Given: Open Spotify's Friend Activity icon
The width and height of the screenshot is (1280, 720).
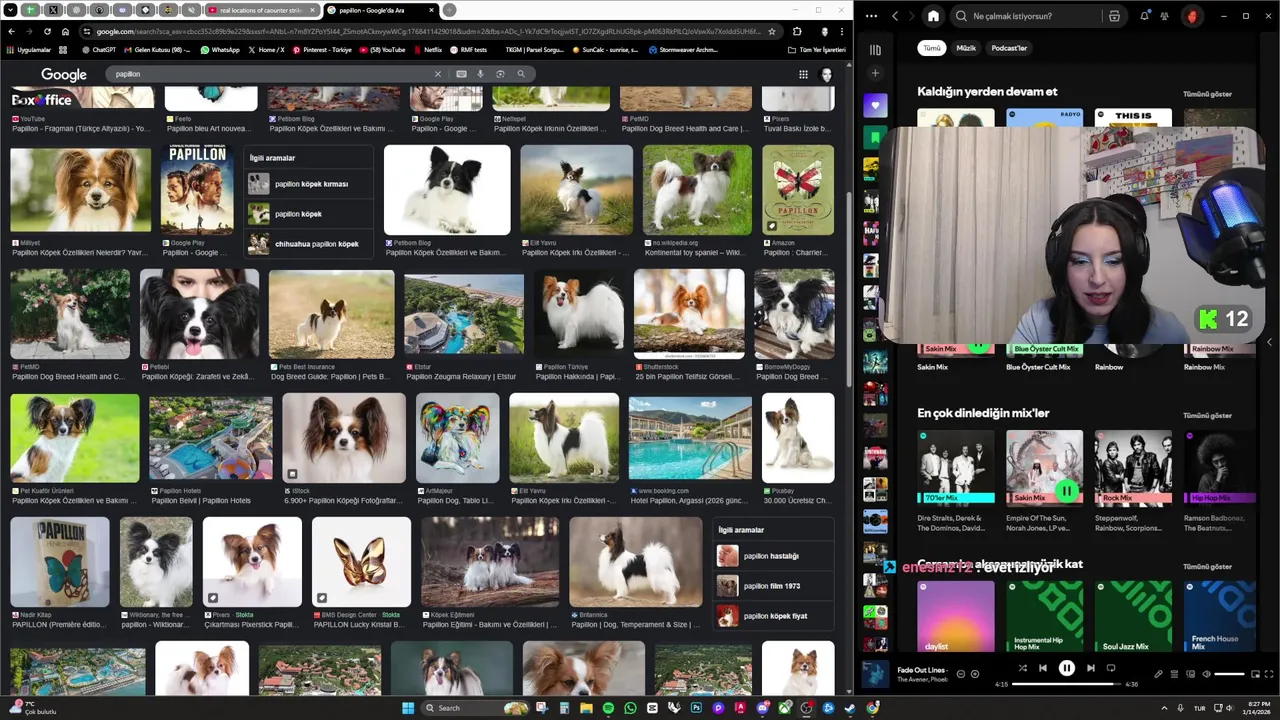Looking at the screenshot, I should click(x=1165, y=16).
